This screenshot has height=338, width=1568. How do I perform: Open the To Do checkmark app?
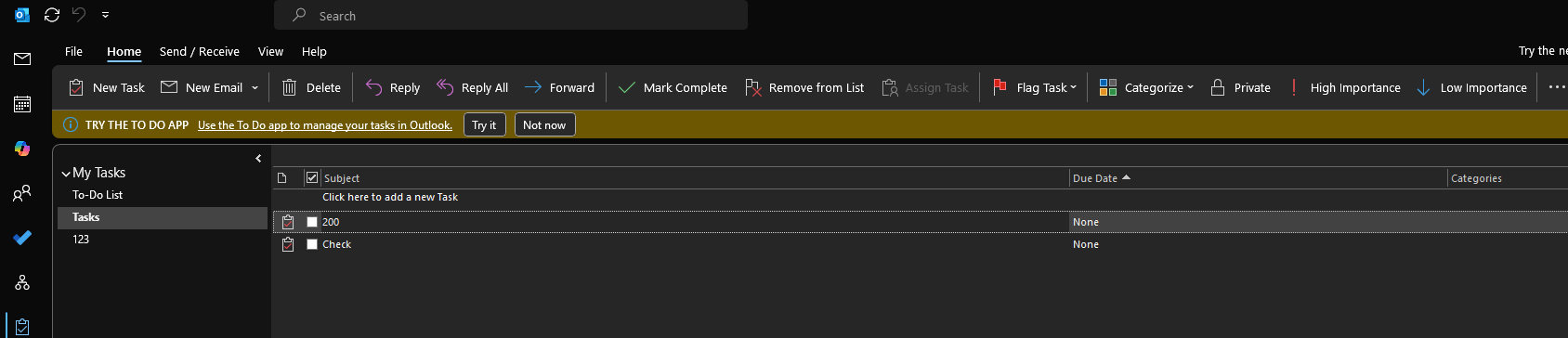[x=22, y=238]
